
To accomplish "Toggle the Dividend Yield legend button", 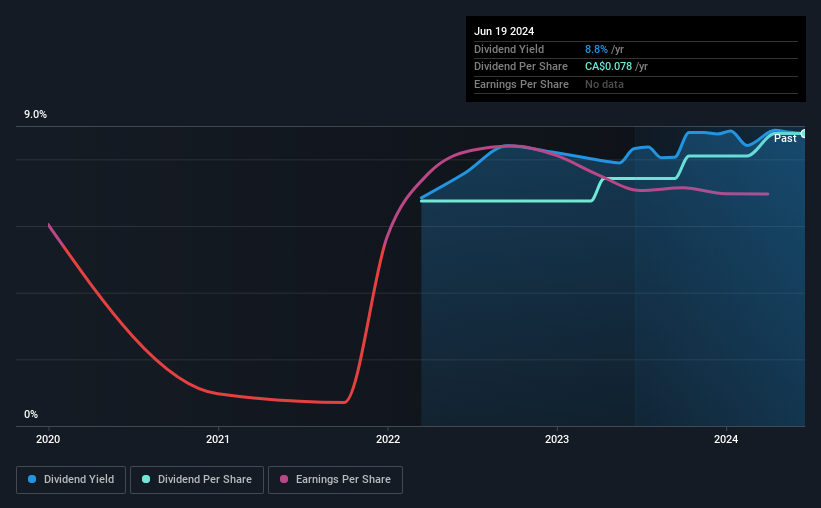I will (x=71, y=480).
